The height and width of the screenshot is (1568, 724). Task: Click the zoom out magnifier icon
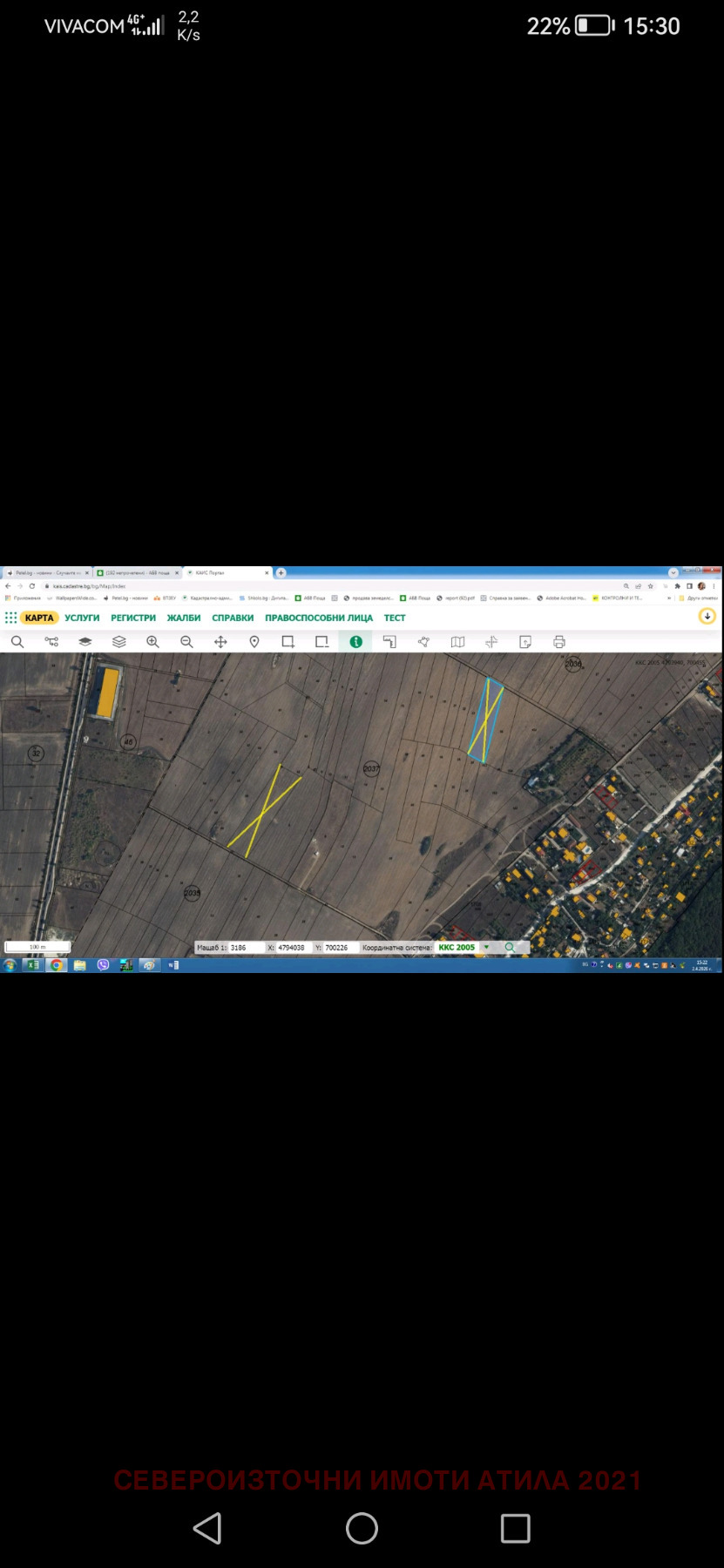coord(186,642)
